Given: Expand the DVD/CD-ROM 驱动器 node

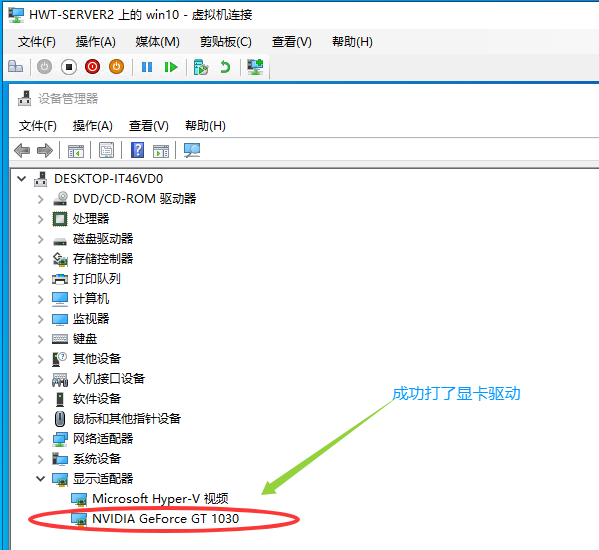Looking at the screenshot, I should click(40, 199).
